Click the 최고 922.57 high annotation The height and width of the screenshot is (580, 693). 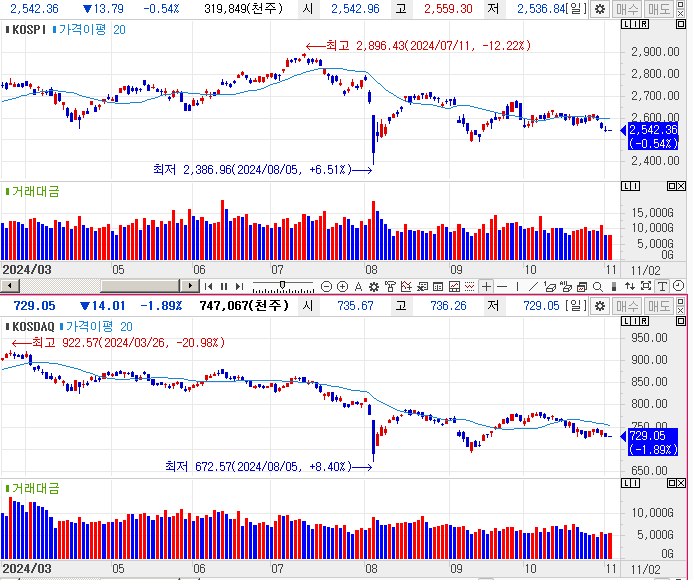point(118,343)
